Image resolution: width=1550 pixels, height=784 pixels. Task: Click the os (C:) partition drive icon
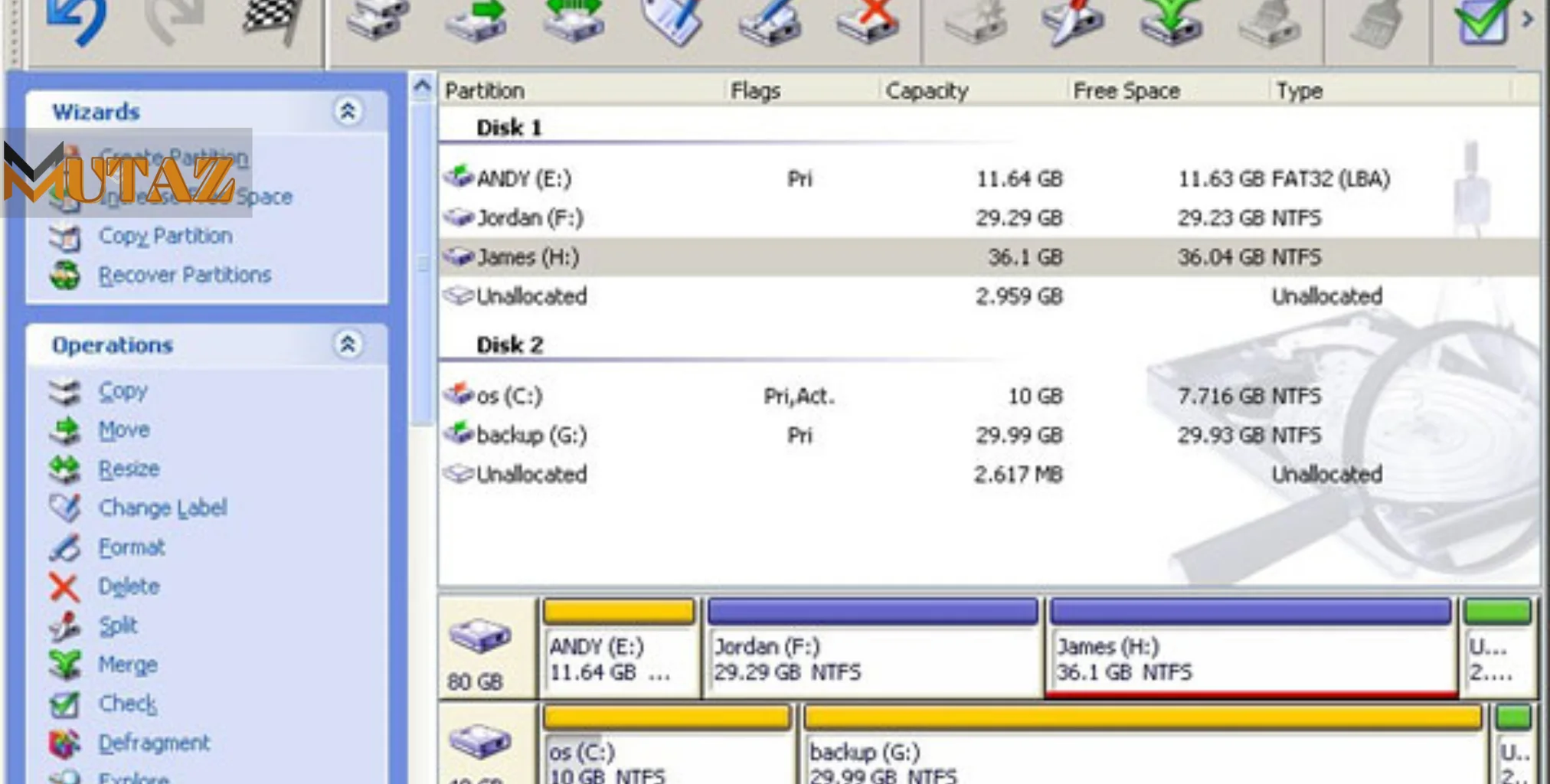pos(458,394)
